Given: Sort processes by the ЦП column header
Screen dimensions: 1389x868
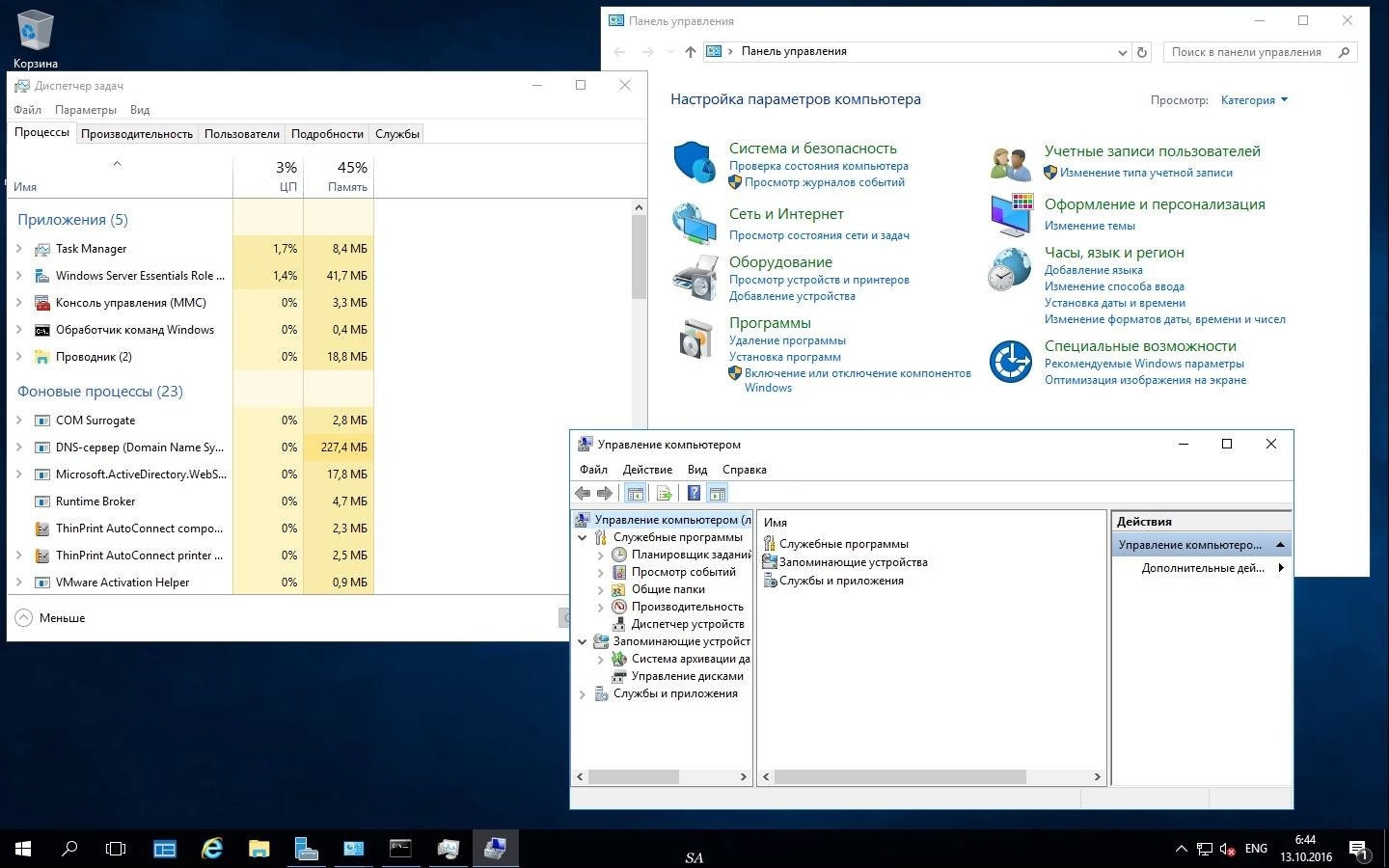Looking at the screenshot, I should click(268, 176).
